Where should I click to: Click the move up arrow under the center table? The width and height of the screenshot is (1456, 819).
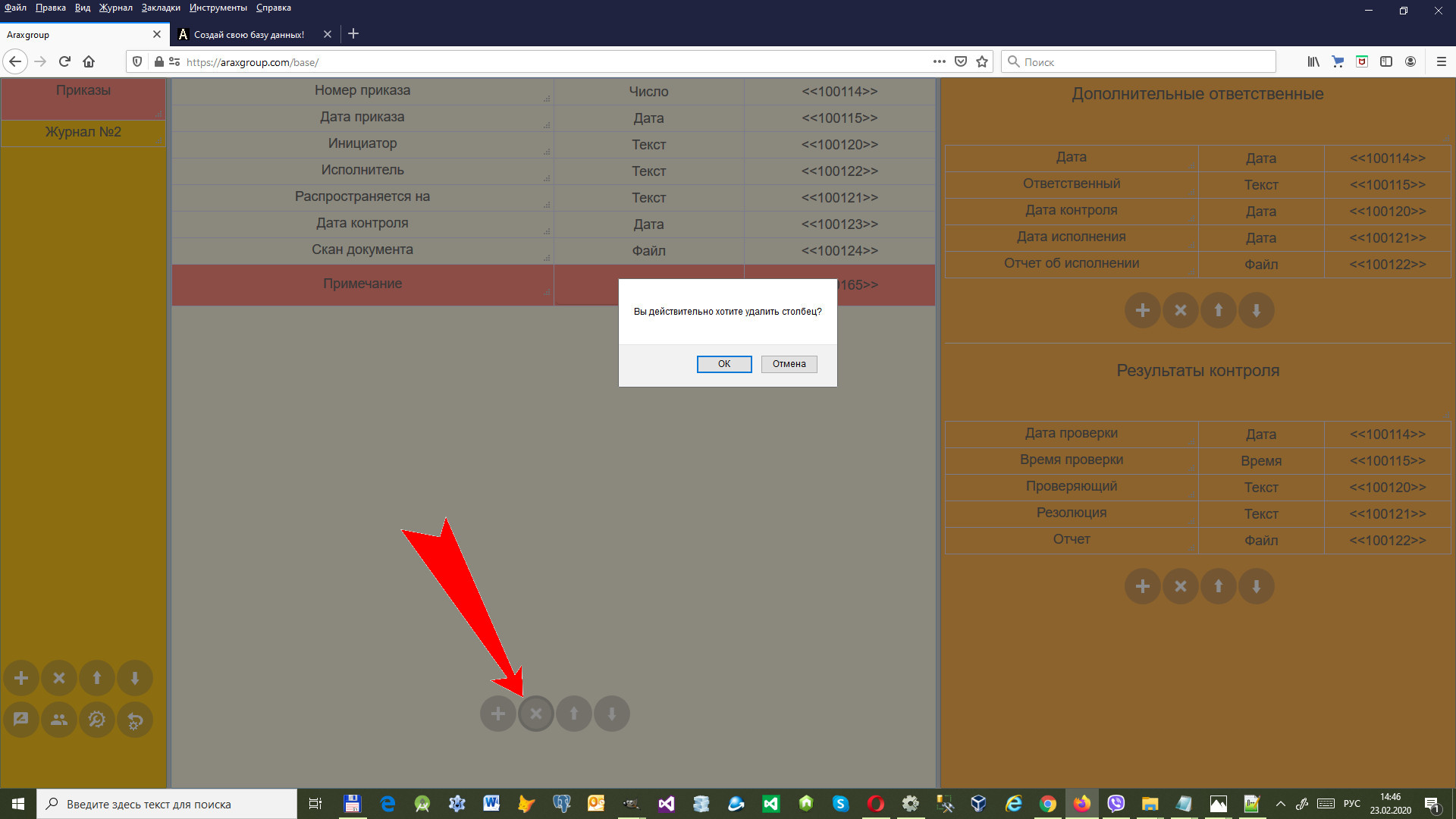tap(573, 714)
